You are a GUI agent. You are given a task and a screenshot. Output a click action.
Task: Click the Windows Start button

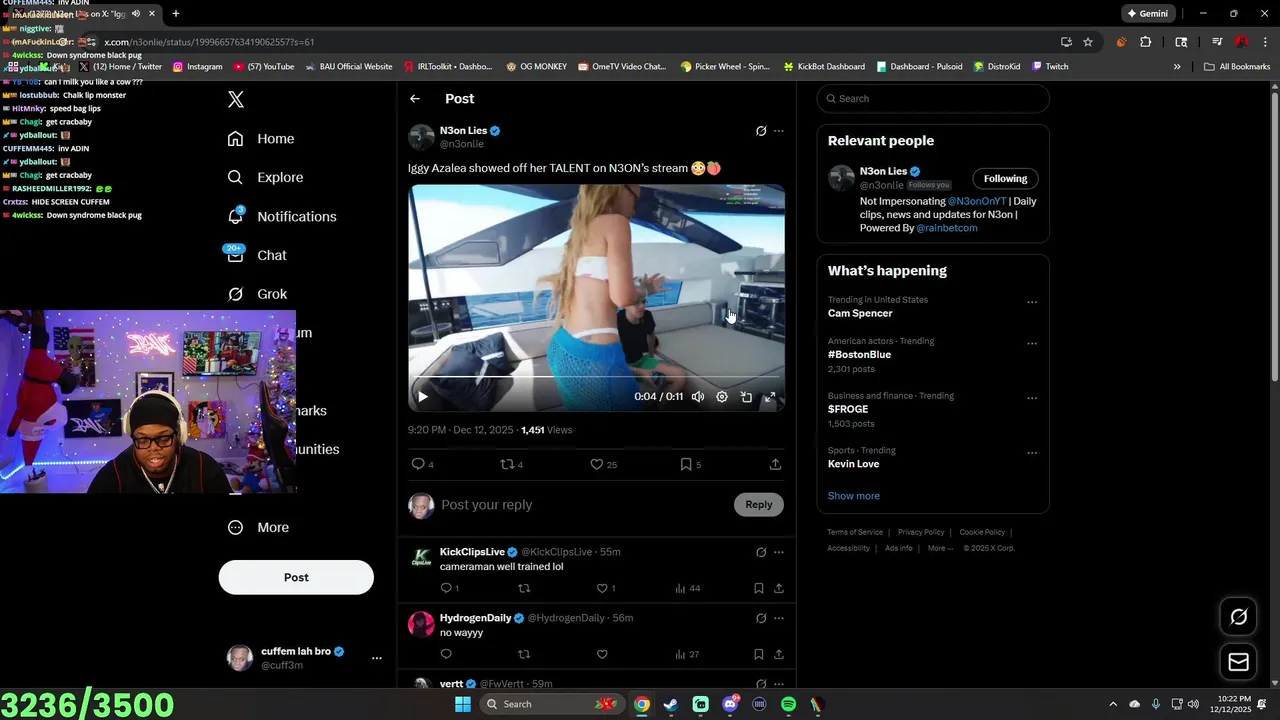pyautogui.click(x=463, y=704)
